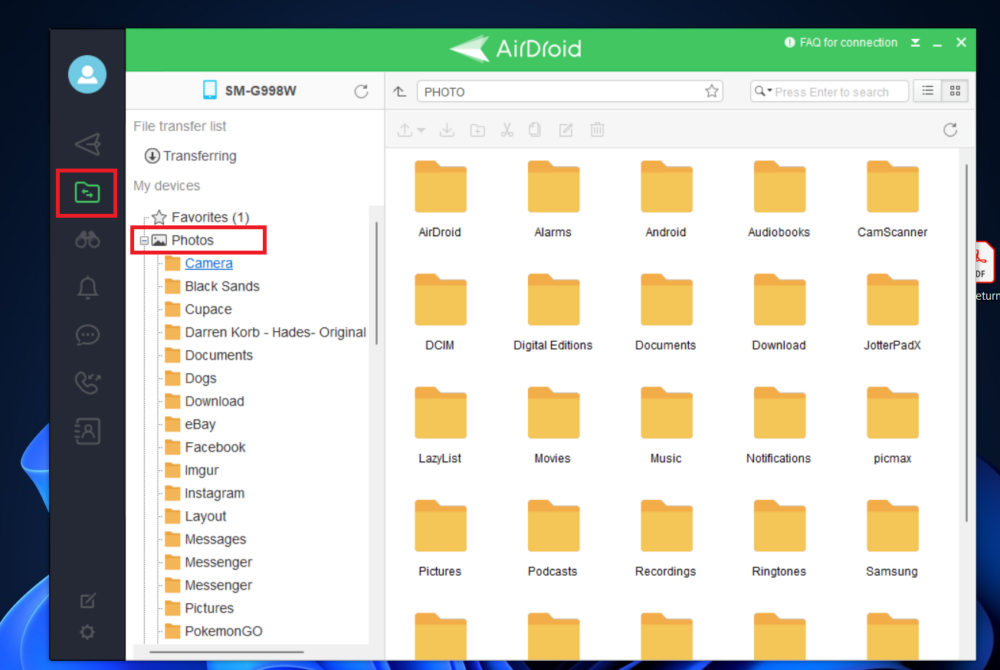Click the My devices section

tap(166, 185)
